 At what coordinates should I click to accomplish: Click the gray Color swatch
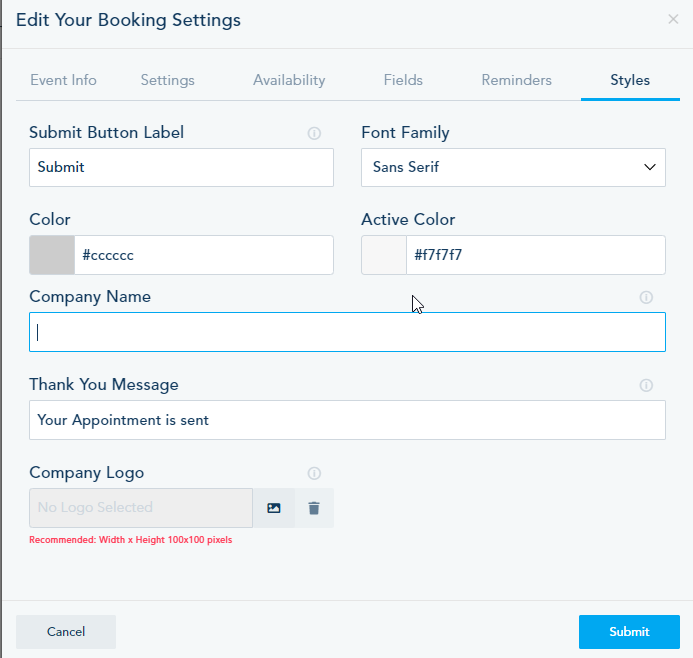[52, 255]
